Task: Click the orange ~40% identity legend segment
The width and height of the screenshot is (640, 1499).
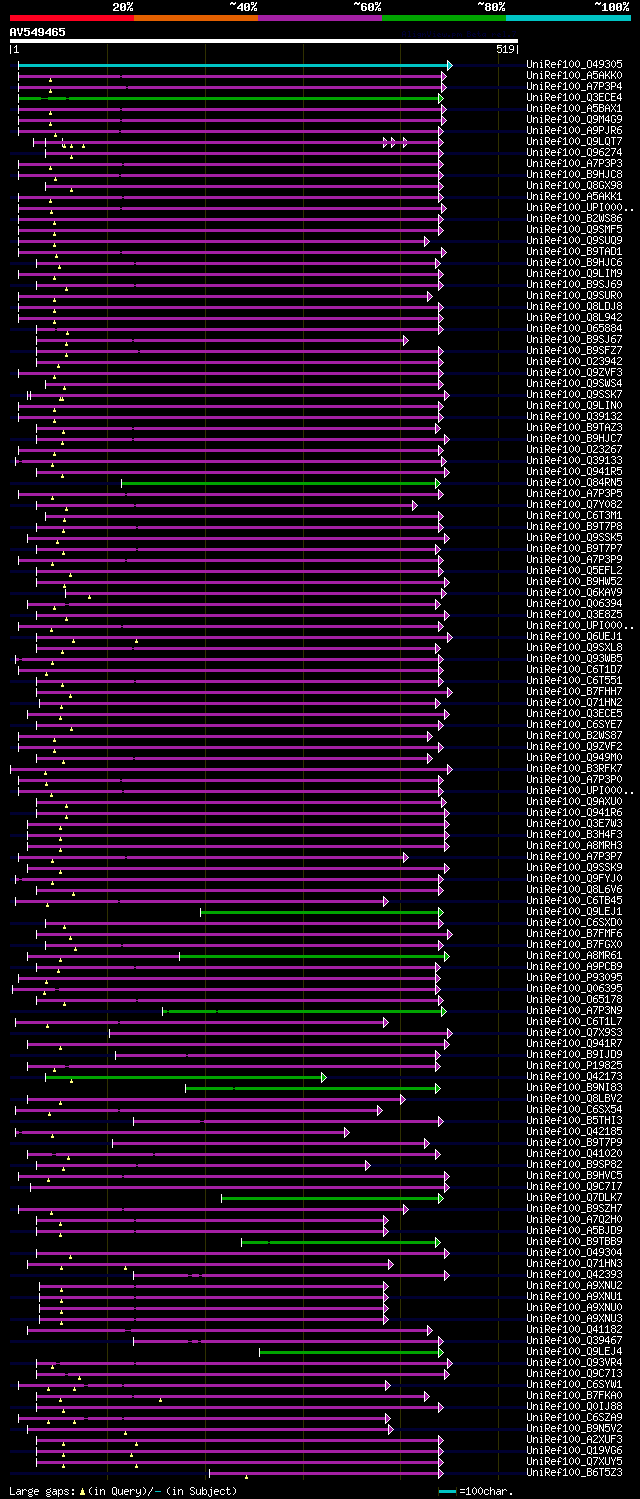Action: (x=196, y=17)
